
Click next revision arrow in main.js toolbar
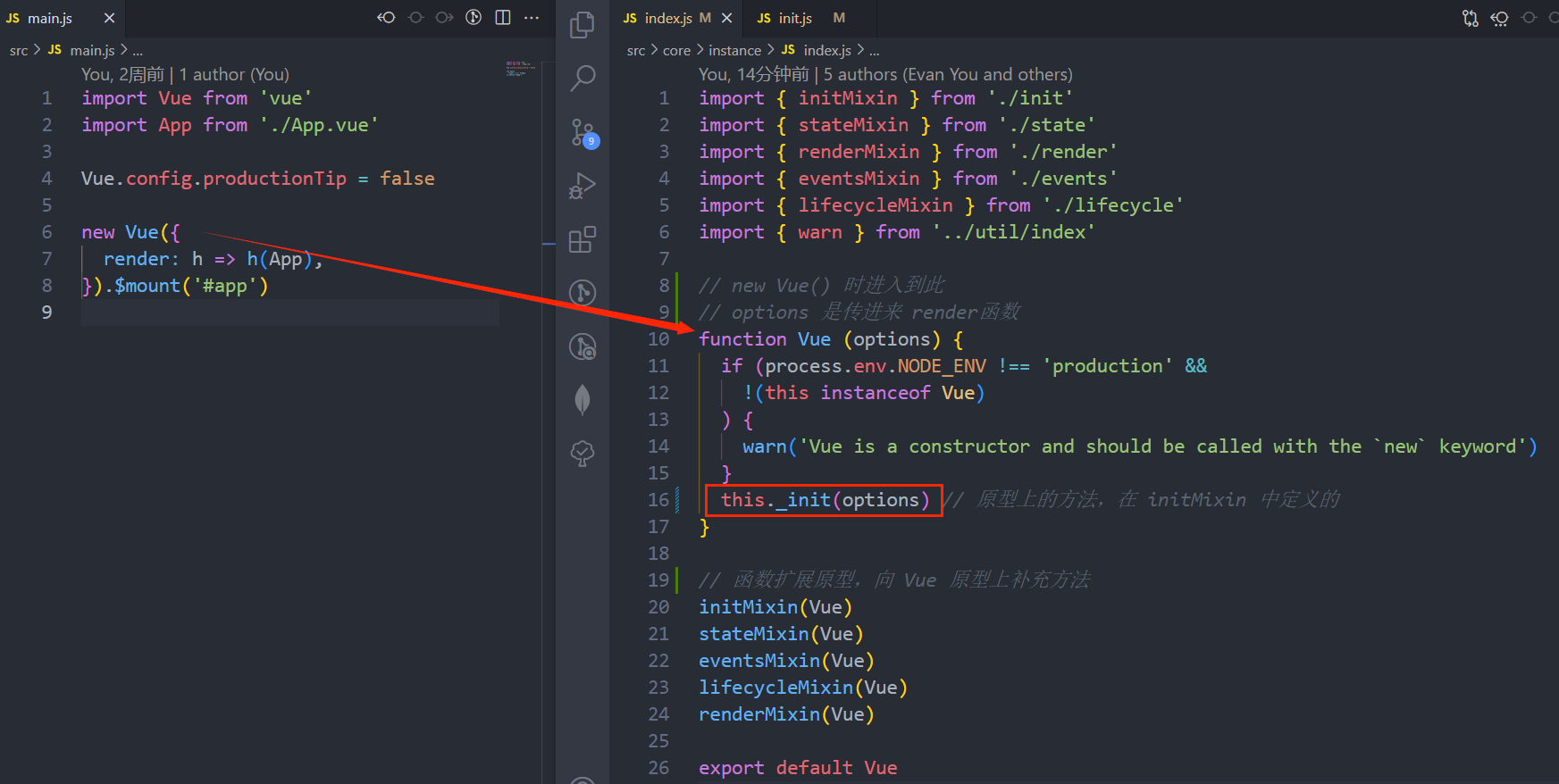point(444,18)
